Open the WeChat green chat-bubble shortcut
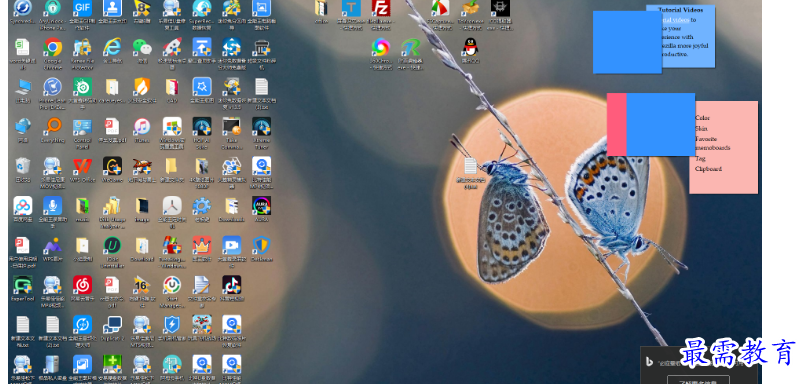Viewport: 804px width, 384px height. pos(142,47)
